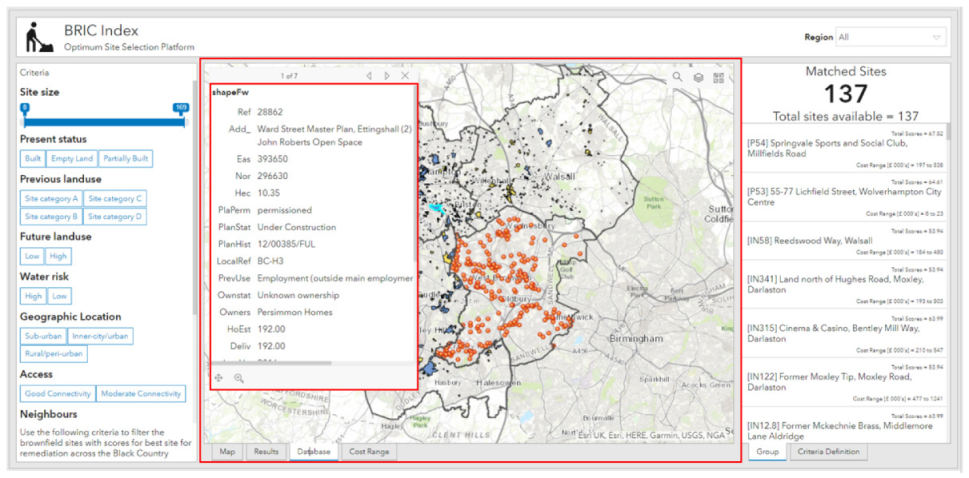Go to the next feature in popup
The image size is (969, 478).
pos(387,76)
